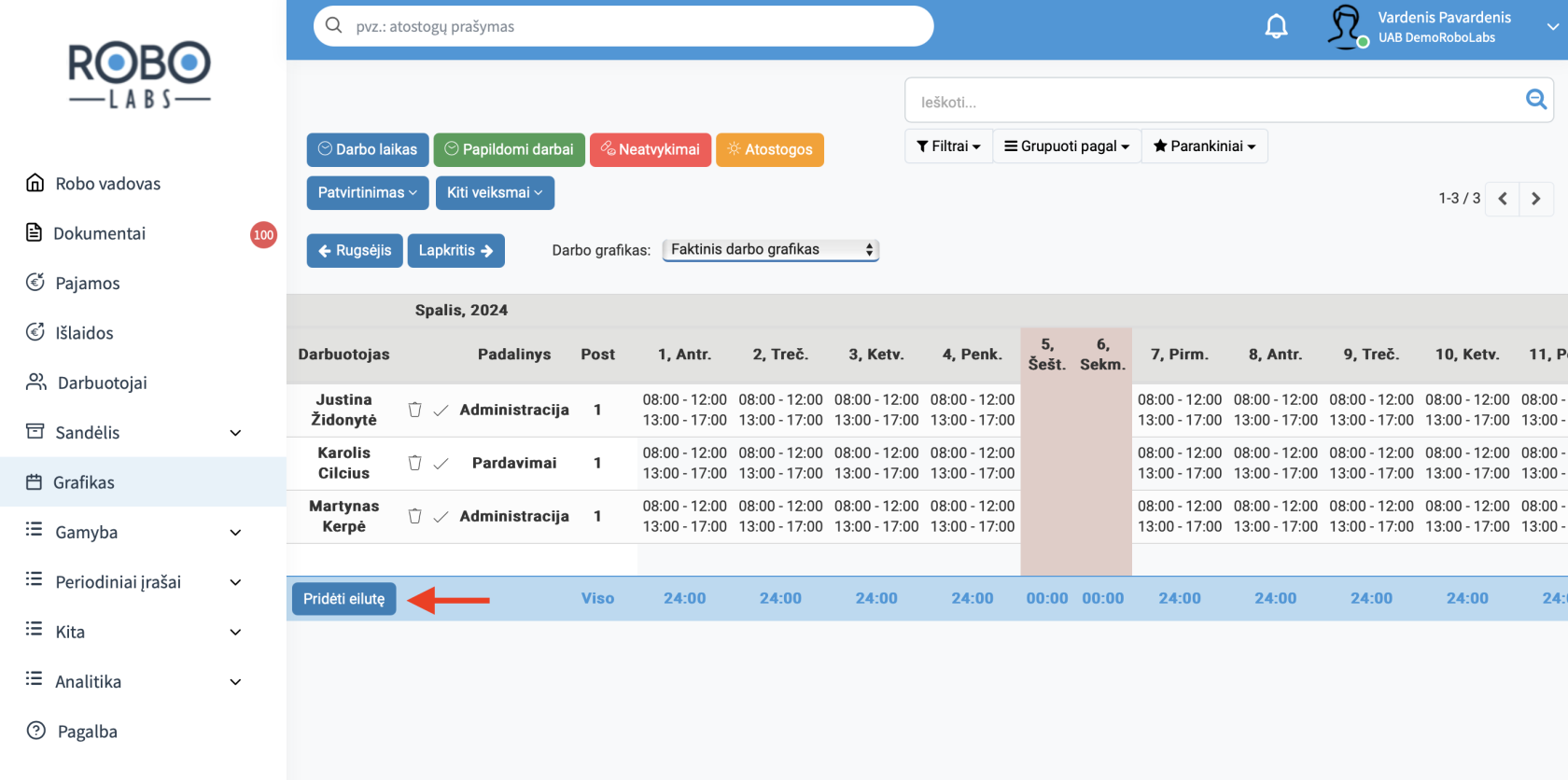Confirm Martynas Kerpė row with checkmark icon
1568x780 pixels.
(x=441, y=517)
